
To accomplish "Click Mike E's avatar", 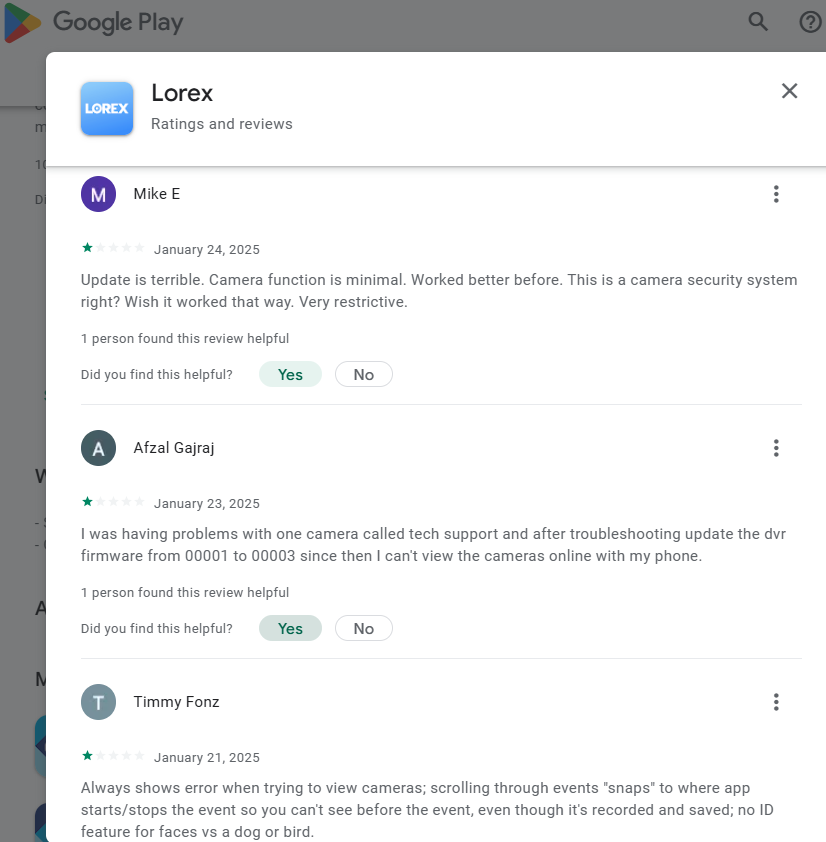I will (98, 194).
